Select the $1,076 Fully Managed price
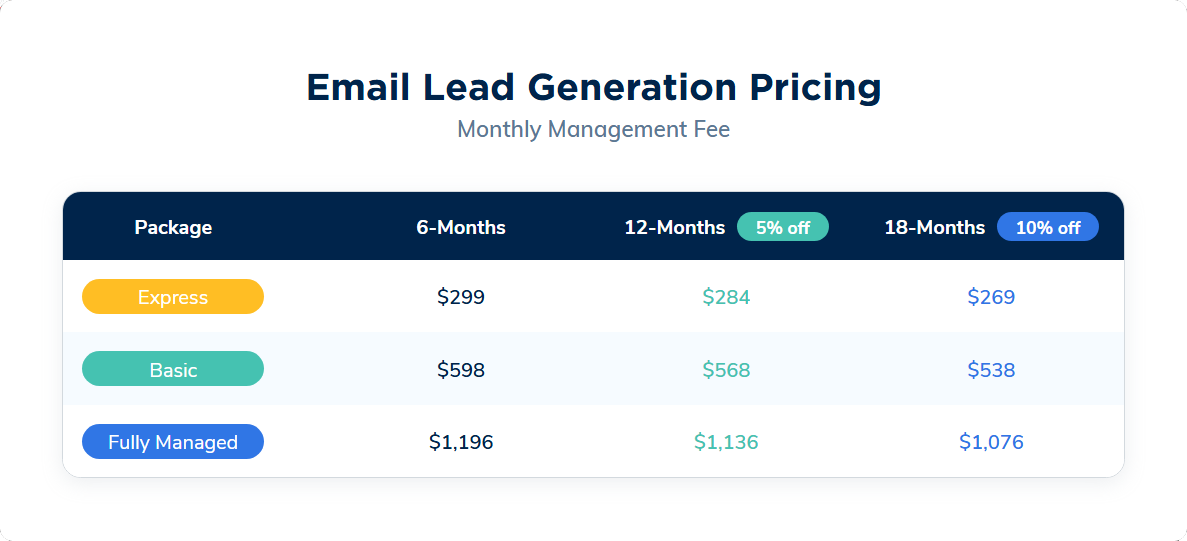Screen dimensions: 1187x541 click(991, 442)
